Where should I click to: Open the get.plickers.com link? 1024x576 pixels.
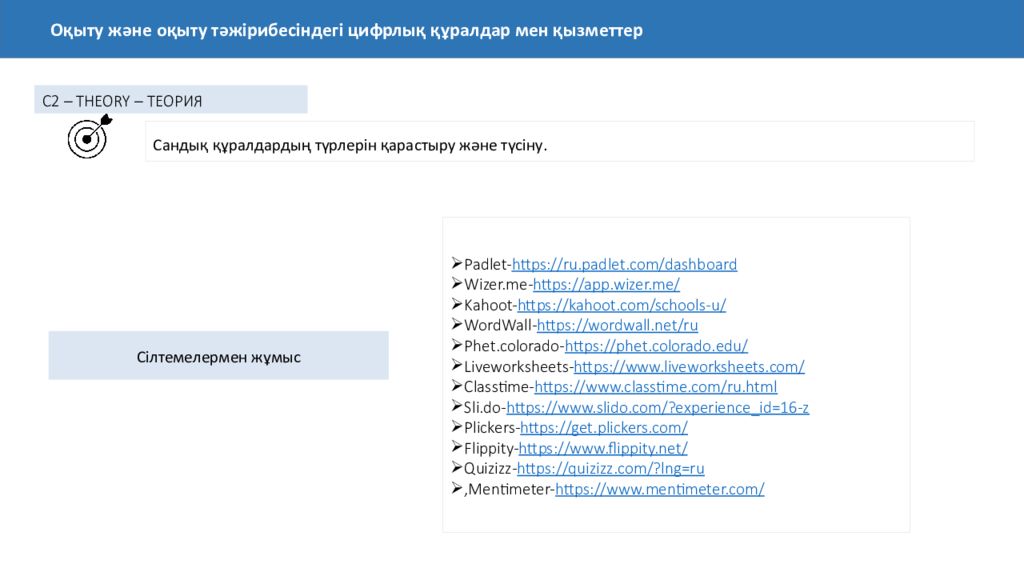click(604, 428)
